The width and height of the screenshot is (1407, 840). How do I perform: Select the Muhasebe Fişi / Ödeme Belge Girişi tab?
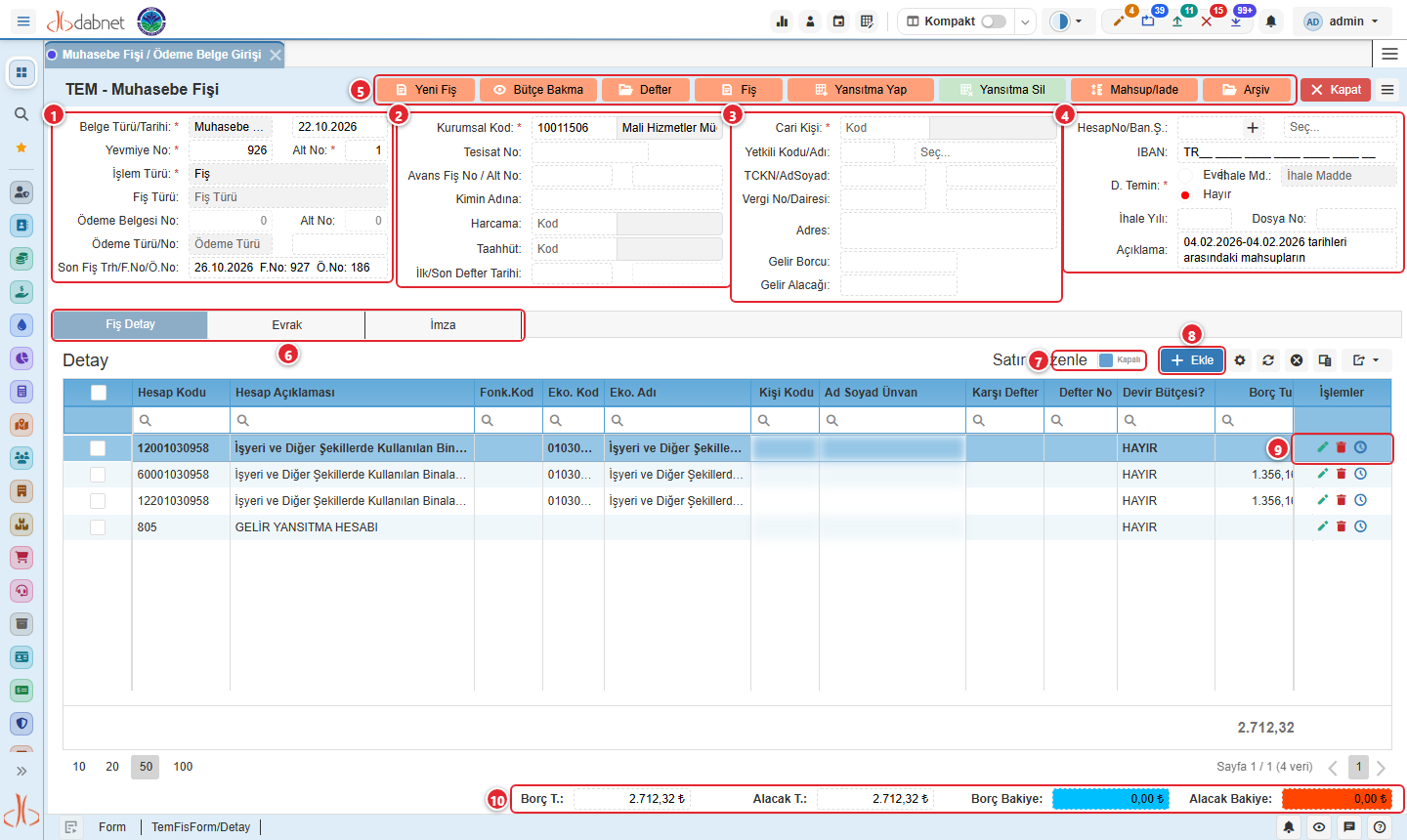(161, 55)
